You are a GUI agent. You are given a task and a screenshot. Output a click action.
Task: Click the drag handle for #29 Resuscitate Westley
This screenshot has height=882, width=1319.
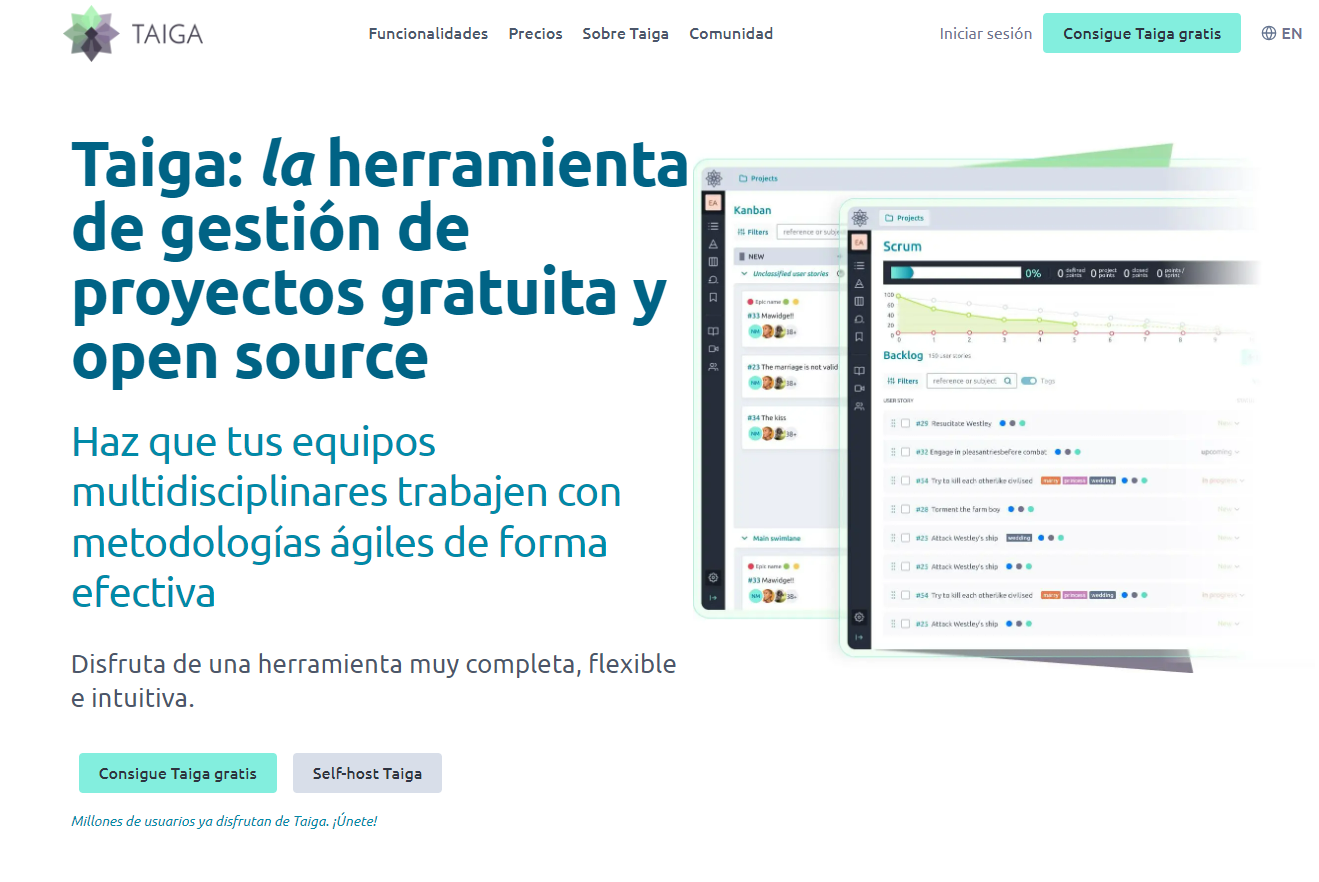click(893, 423)
